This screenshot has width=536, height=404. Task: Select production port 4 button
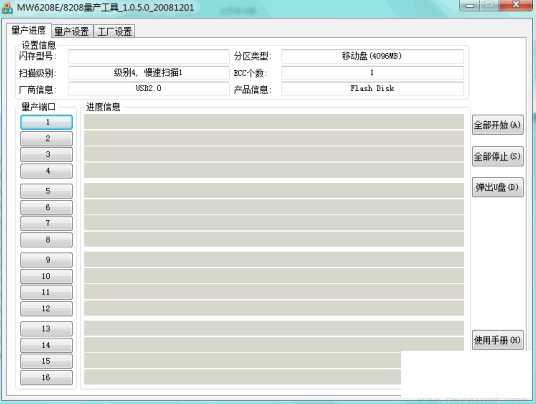[46, 171]
